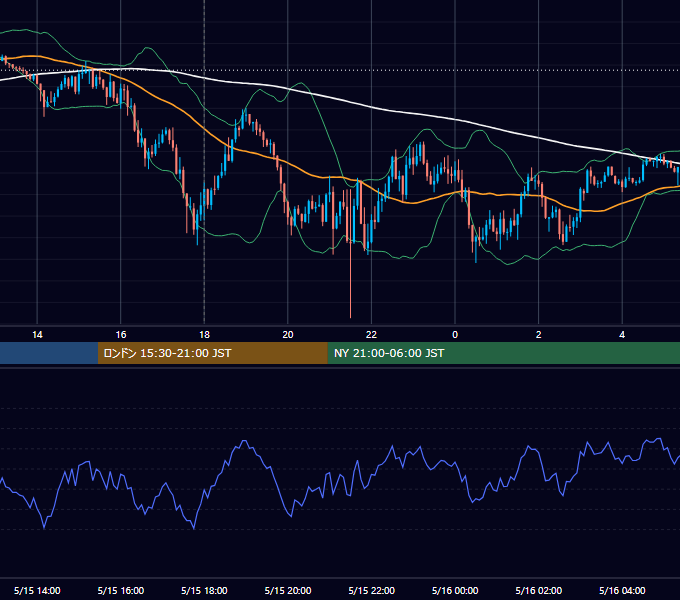Click the 18 hour axis label

(204, 335)
